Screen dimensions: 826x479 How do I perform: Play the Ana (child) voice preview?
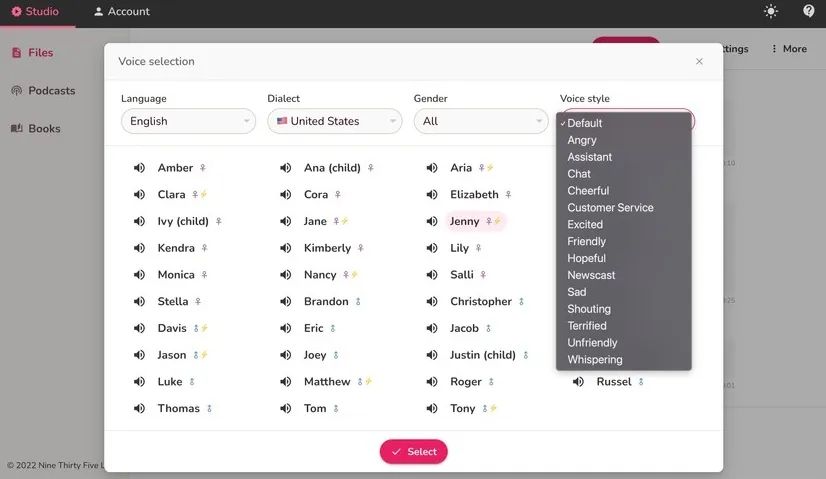point(286,168)
